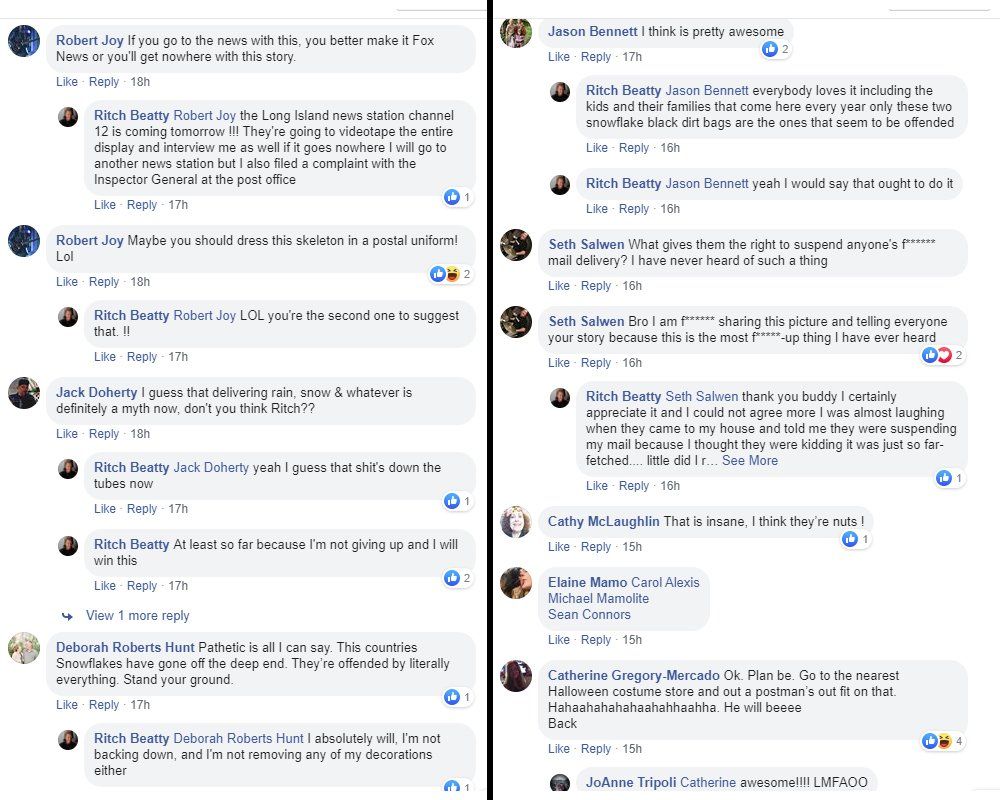
Task: Click the like reaction icon on Jason Bennett's comment
Action: click(769, 49)
